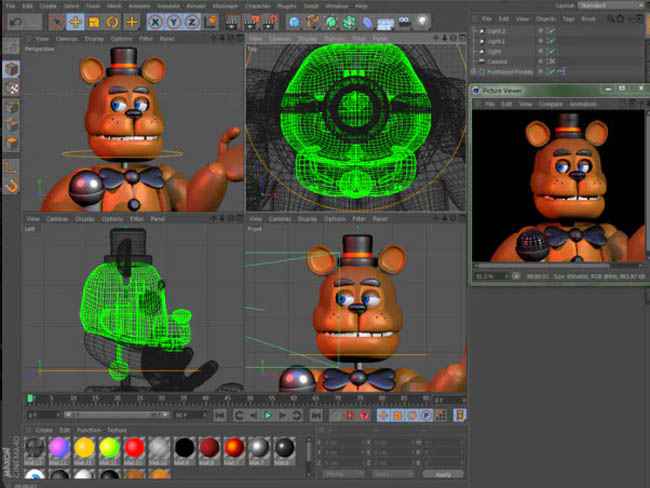This screenshot has height=488, width=650.
Task: Open the spline pen tool icon
Action: pos(313,22)
